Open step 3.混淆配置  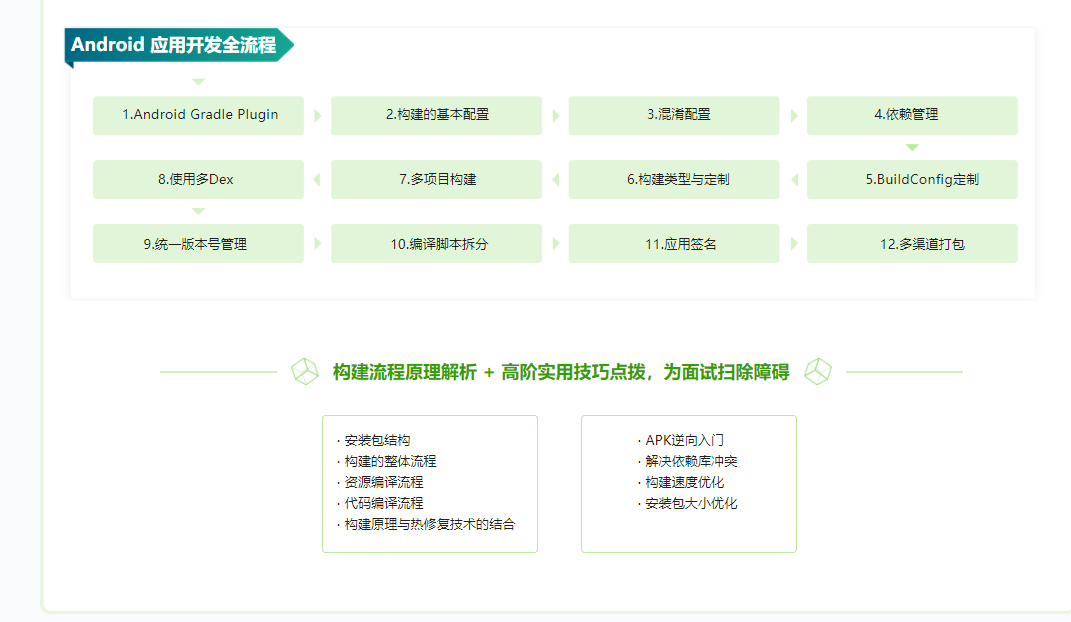tap(674, 115)
